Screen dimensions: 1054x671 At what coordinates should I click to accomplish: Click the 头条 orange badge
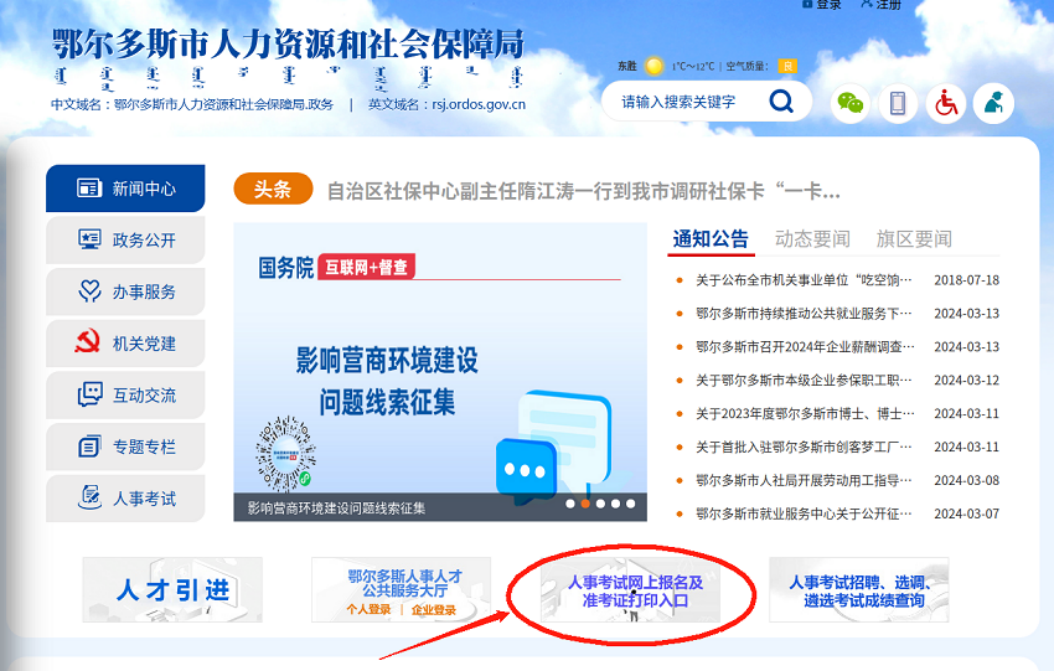[x=273, y=189]
